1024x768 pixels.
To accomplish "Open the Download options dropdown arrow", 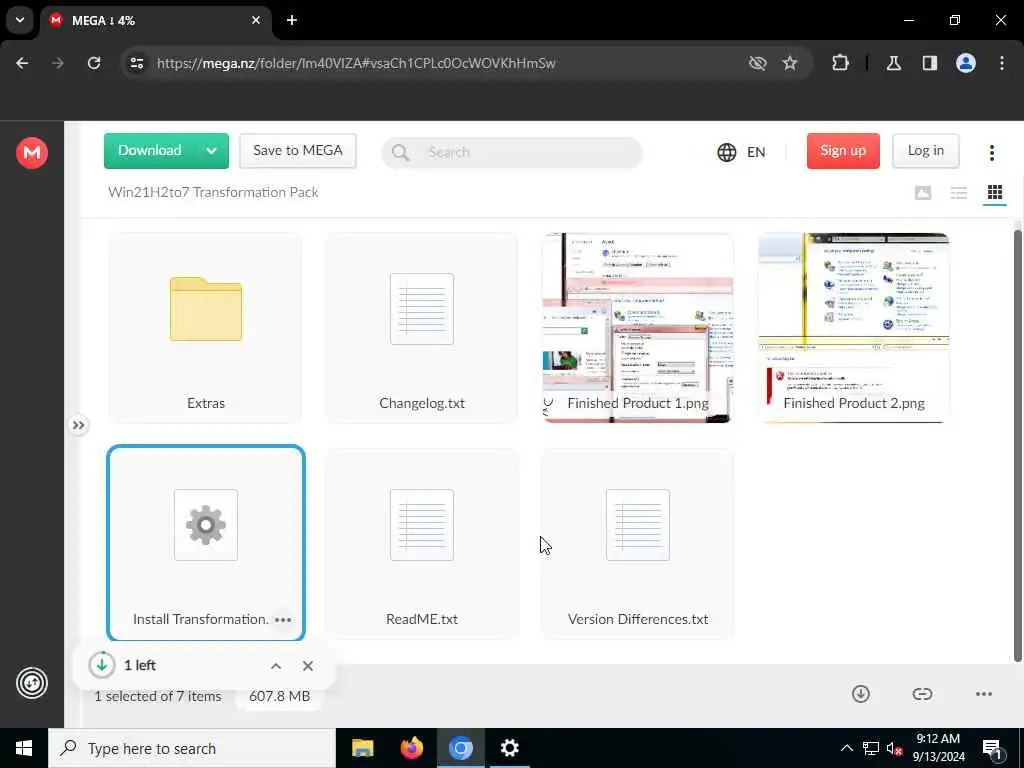I will [x=212, y=151].
